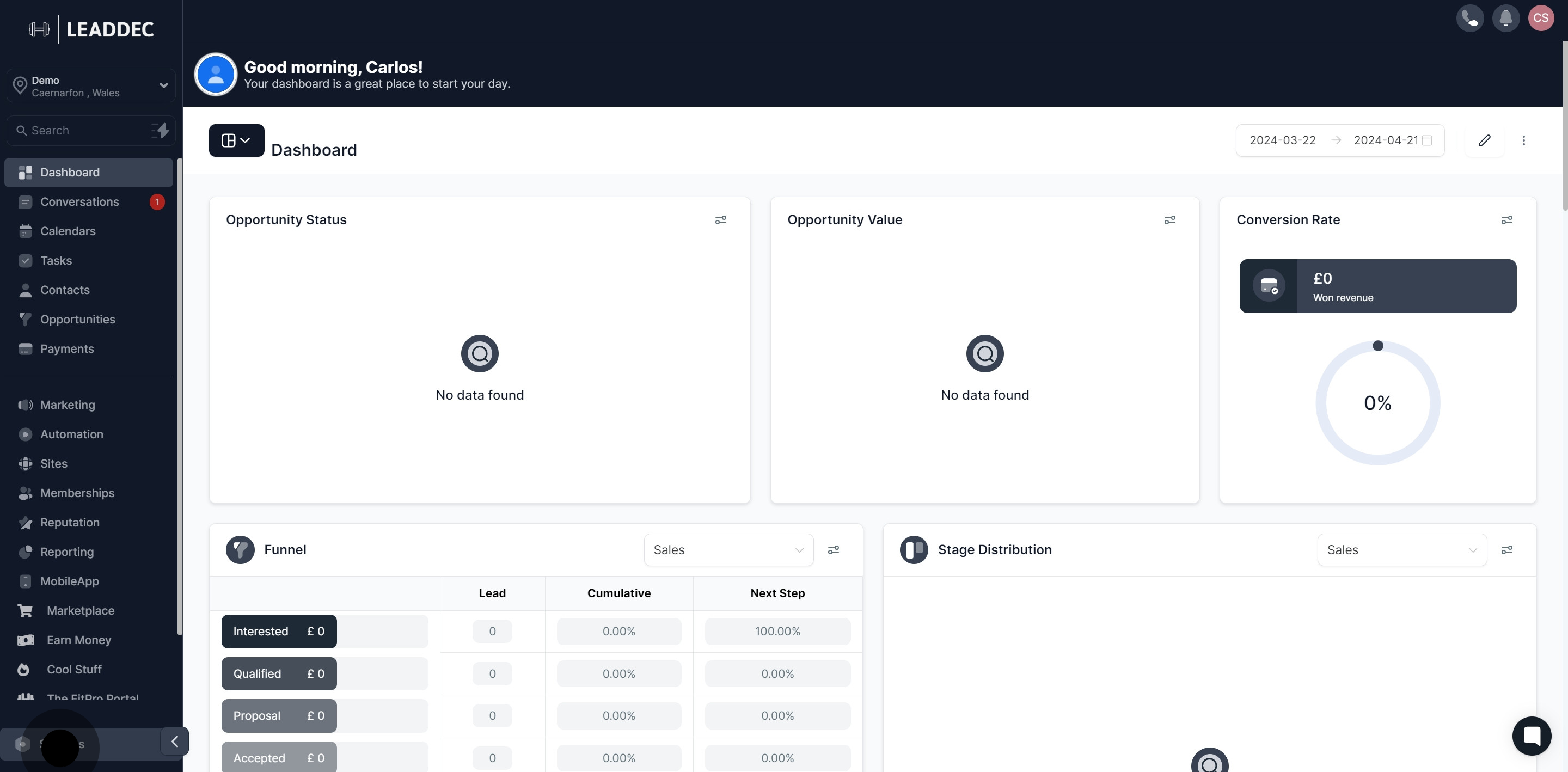This screenshot has width=1568, height=772.
Task: Click the £0 Won revenue card
Action: (x=1378, y=286)
